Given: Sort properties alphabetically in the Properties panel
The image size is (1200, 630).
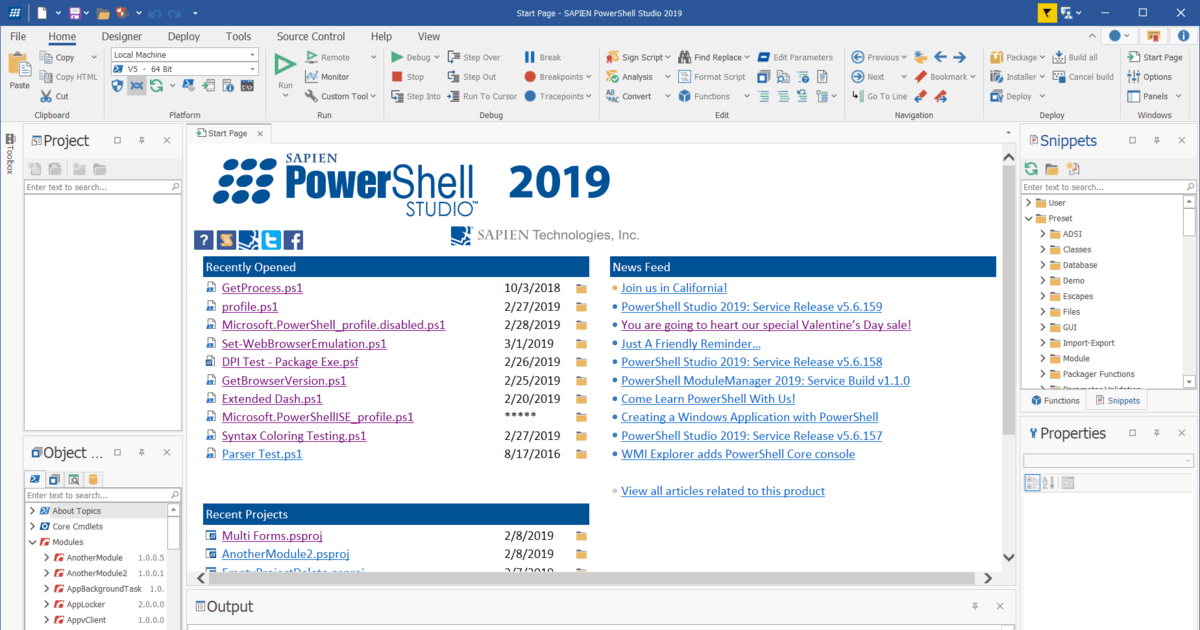Looking at the screenshot, I should (1046, 482).
